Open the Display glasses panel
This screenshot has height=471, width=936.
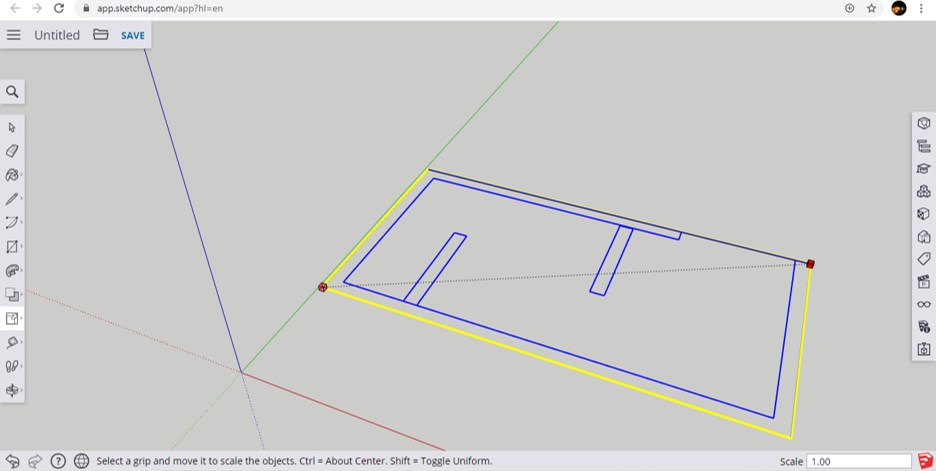coord(923,304)
